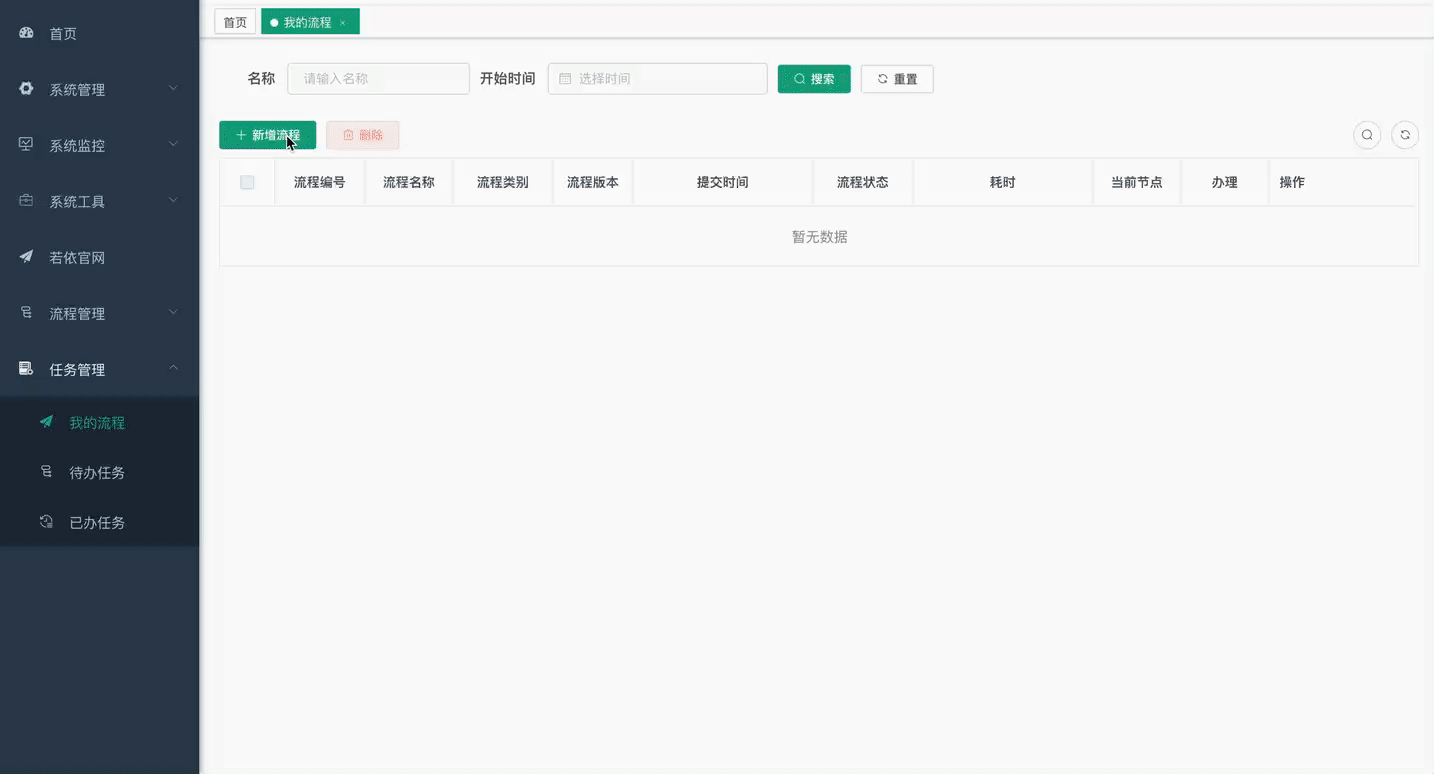Click the 提交时间 column header
The width and height of the screenshot is (1434, 774).
click(723, 182)
